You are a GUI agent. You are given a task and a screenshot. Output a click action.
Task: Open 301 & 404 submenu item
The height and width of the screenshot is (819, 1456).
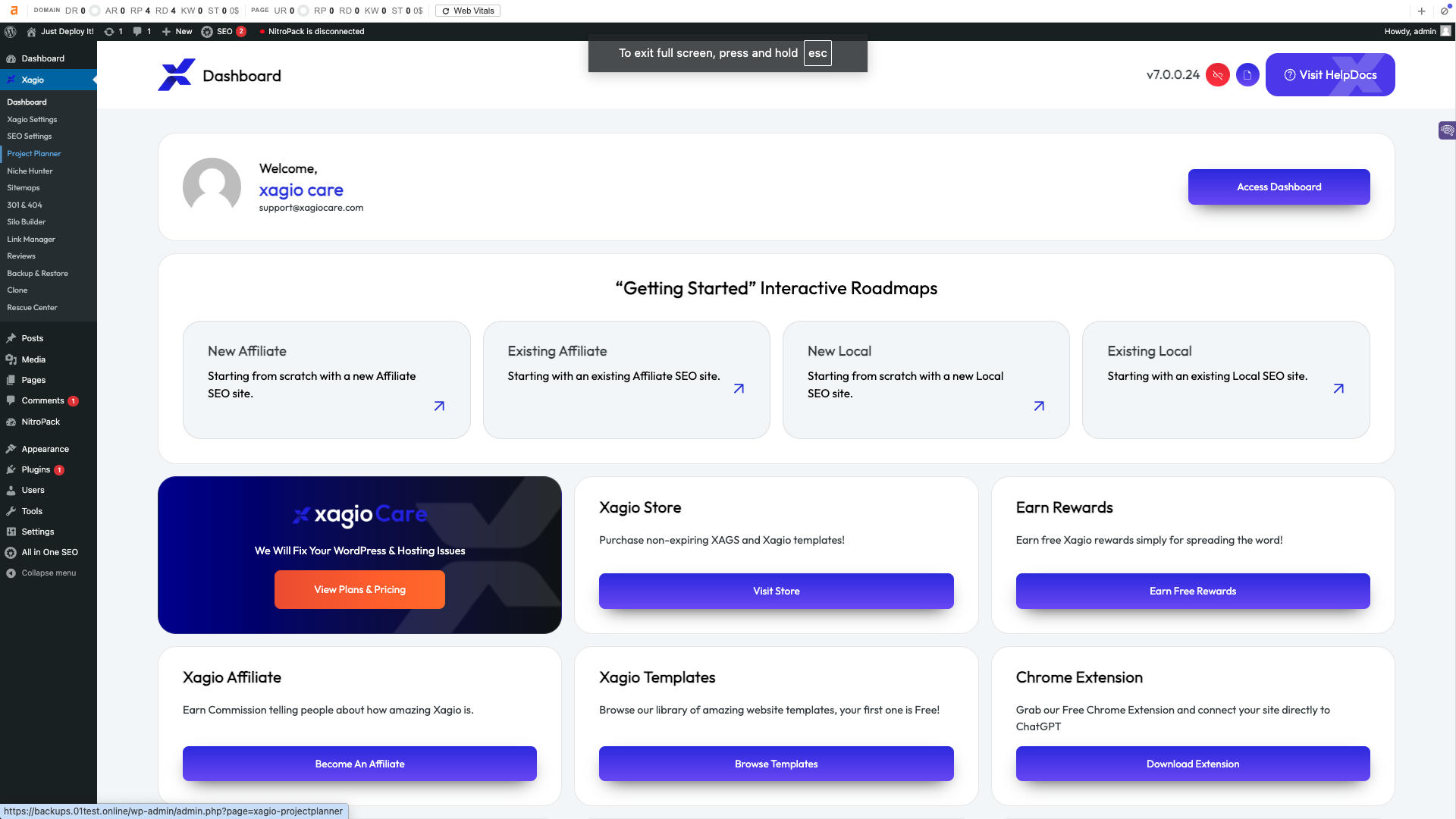[25, 205]
